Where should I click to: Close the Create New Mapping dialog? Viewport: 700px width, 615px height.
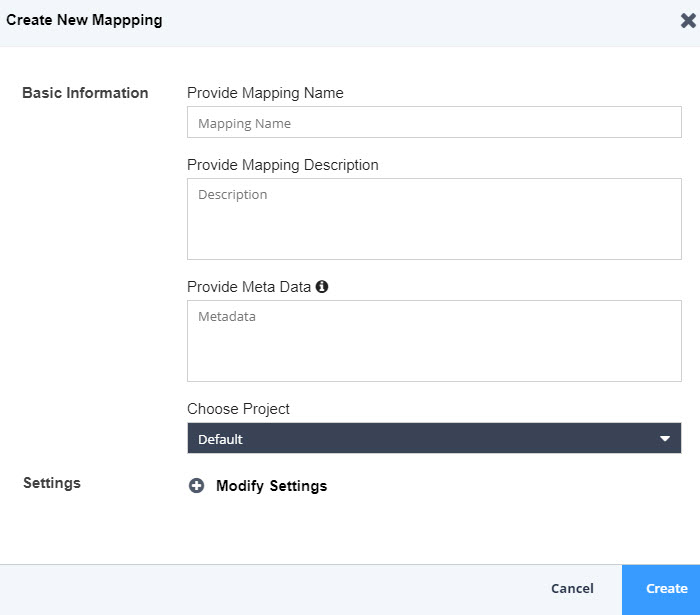tap(688, 20)
